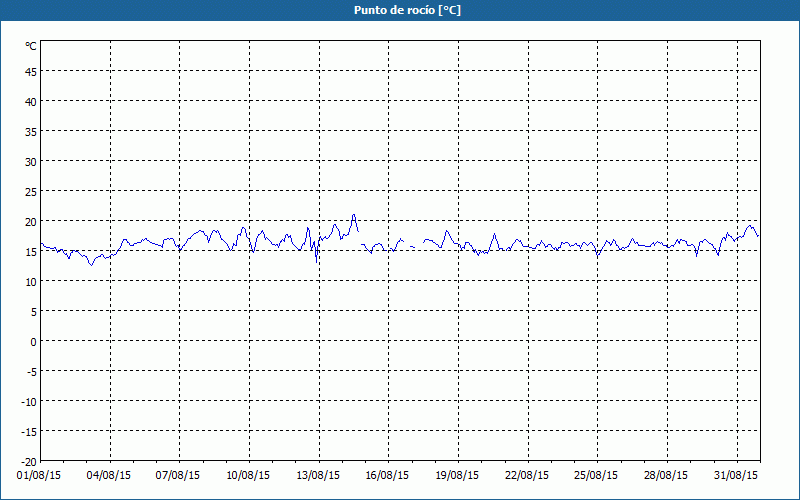
Task: Click the sharp dew point dip at 13/08/15
Action: tap(317, 262)
